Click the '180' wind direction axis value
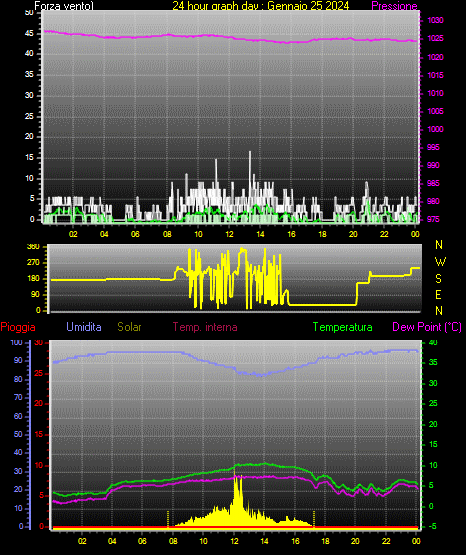The height and width of the screenshot is (555, 466). click(33, 279)
